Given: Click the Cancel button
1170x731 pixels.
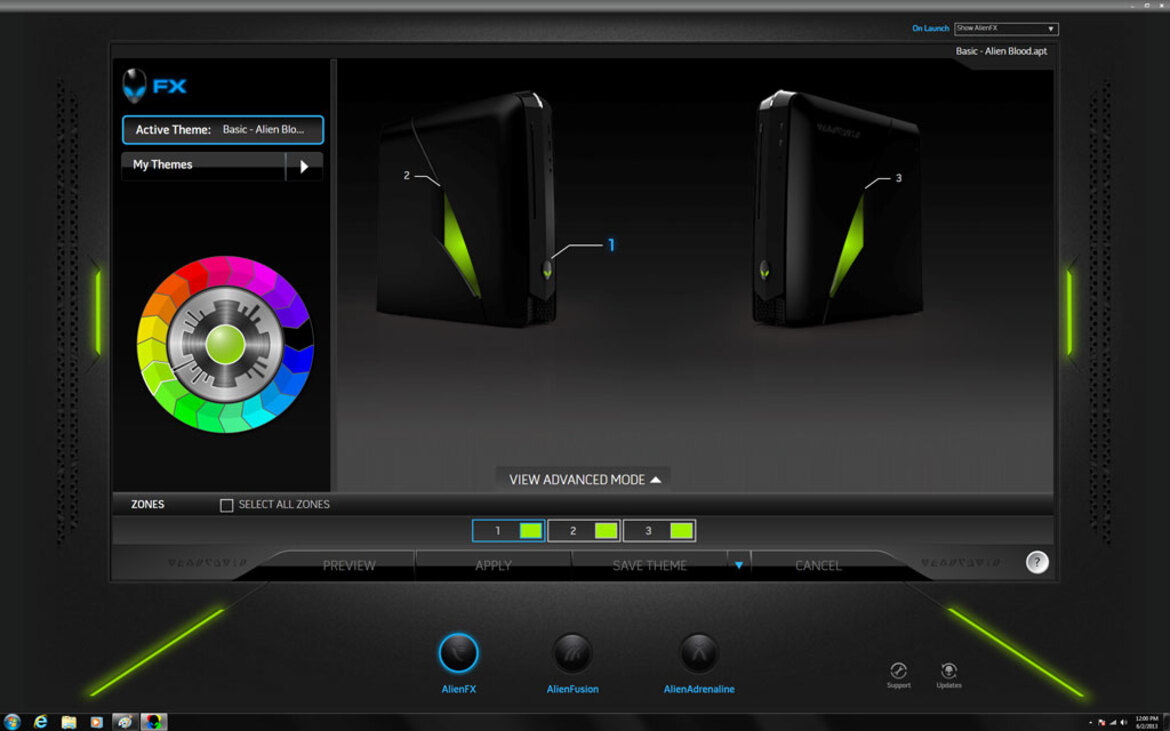Looking at the screenshot, I should (x=818, y=565).
